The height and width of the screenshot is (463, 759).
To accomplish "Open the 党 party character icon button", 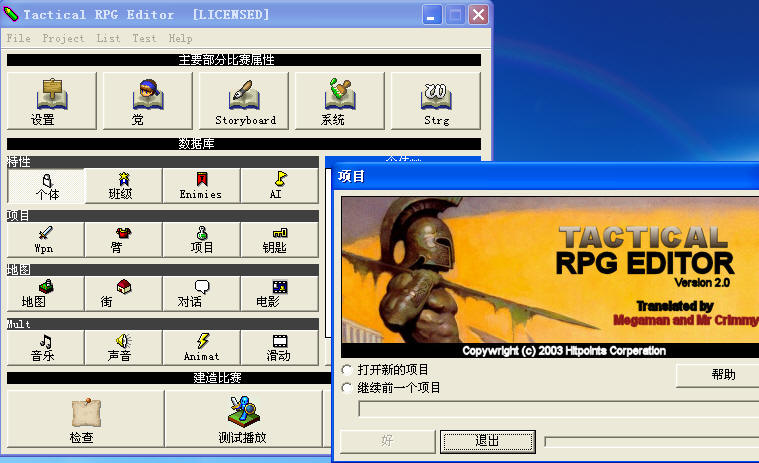I will [148, 101].
